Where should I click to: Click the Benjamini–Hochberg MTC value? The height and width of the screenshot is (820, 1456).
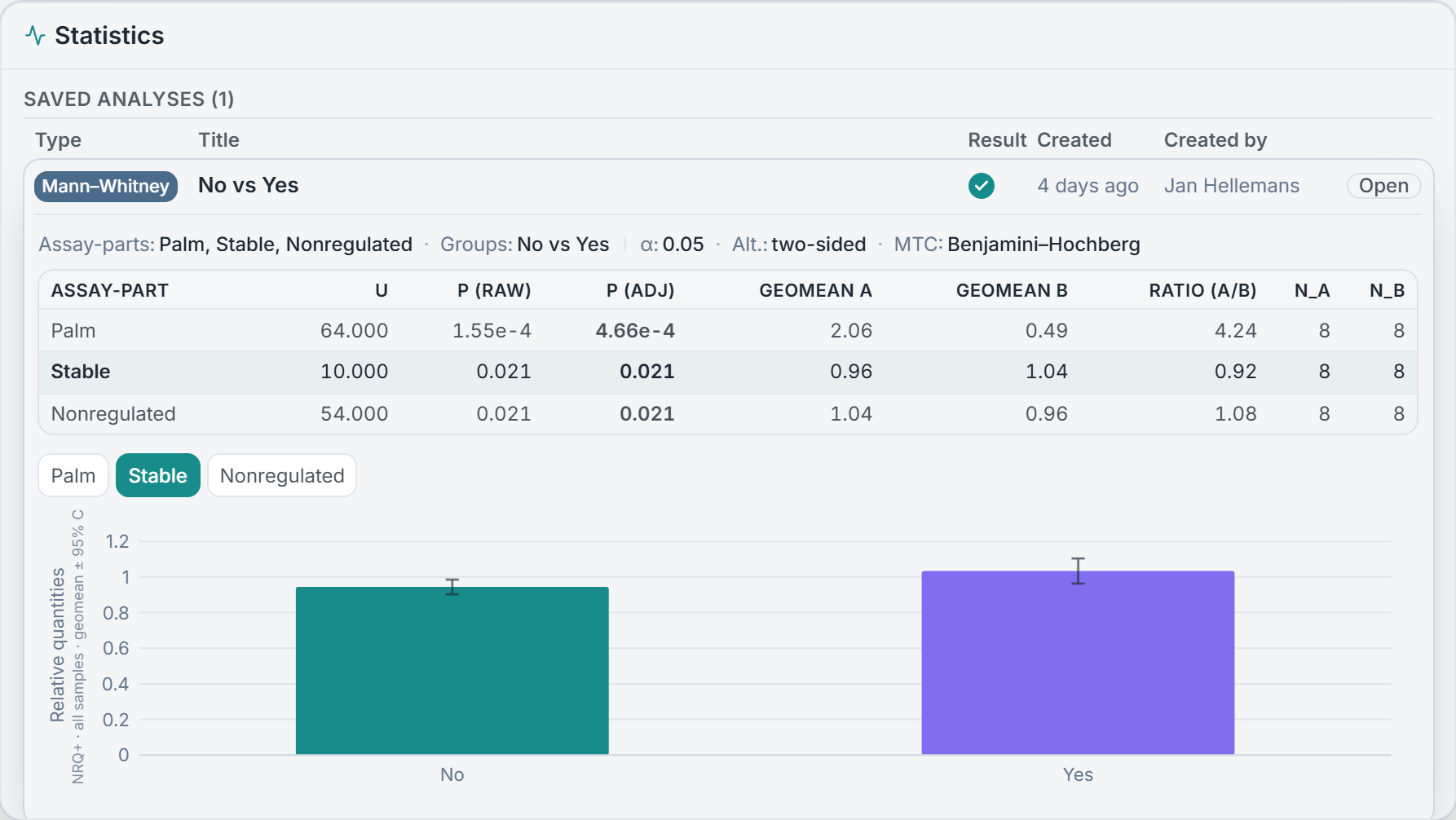(1044, 245)
